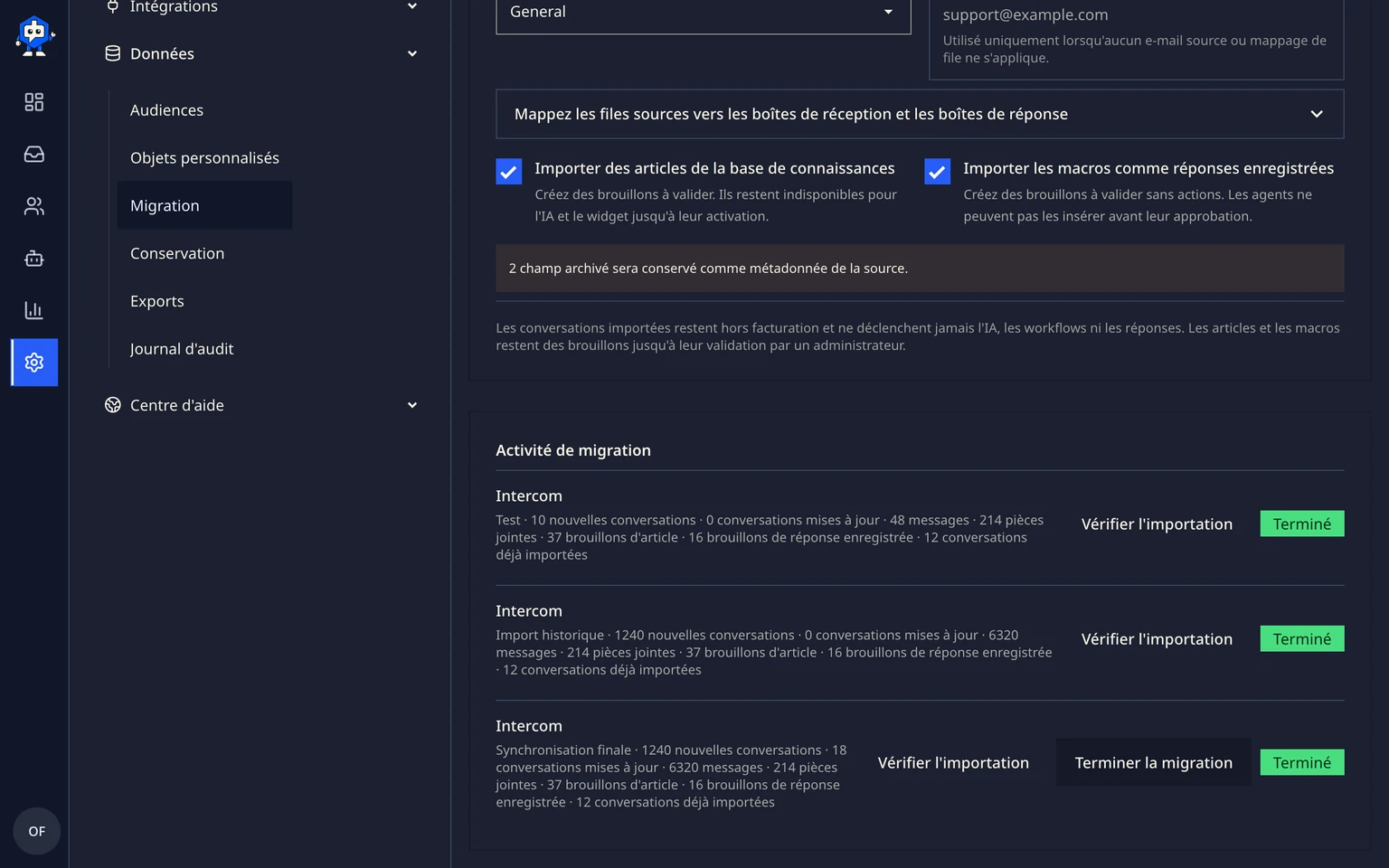This screenshot has height=868, width=1389.
Task: Open the OF user avatar
Action: pos(37,831)
